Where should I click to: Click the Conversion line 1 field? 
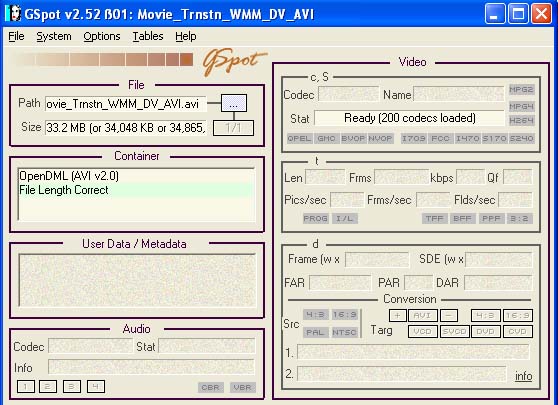click(413, 352)
